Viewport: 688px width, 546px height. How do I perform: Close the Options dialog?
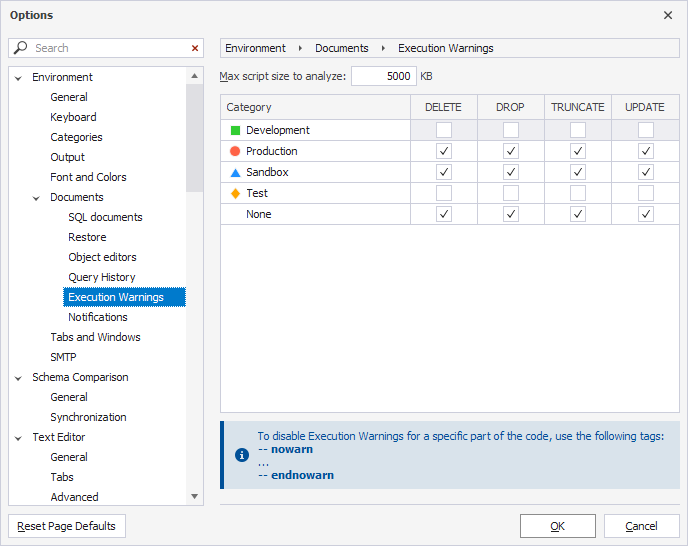[x=668, y=15]
